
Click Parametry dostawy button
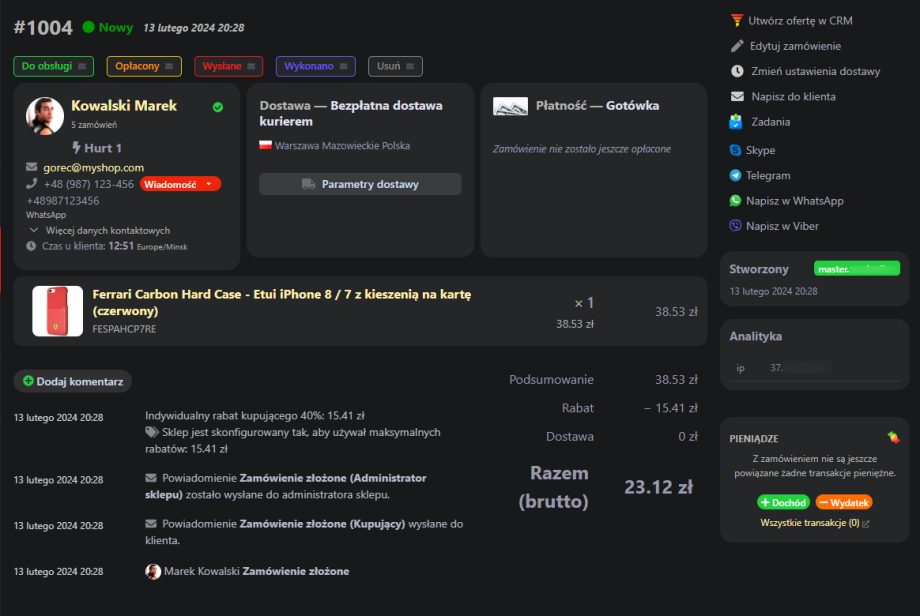pos(360,184)
